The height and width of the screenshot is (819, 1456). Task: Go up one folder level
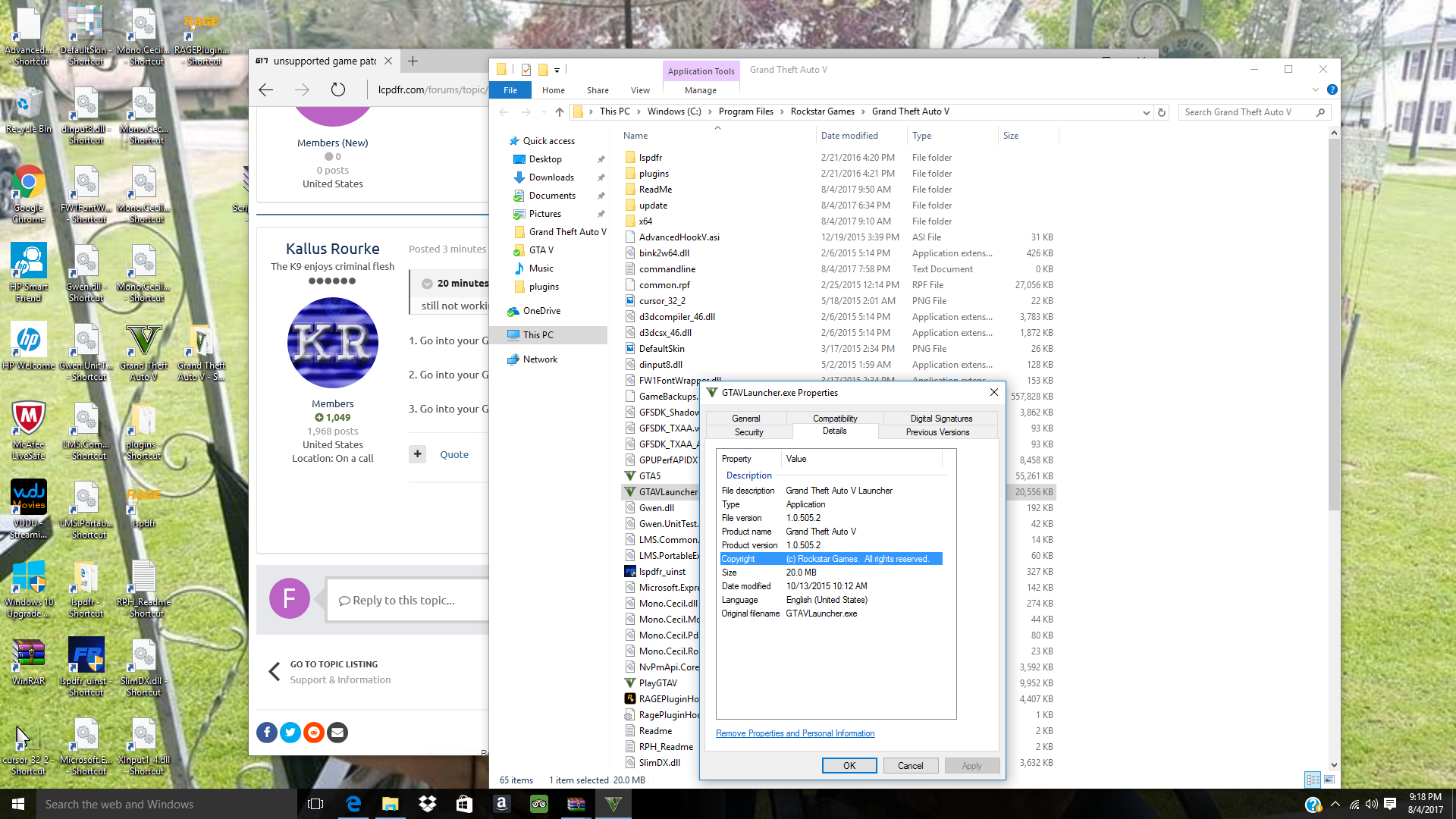560,111
